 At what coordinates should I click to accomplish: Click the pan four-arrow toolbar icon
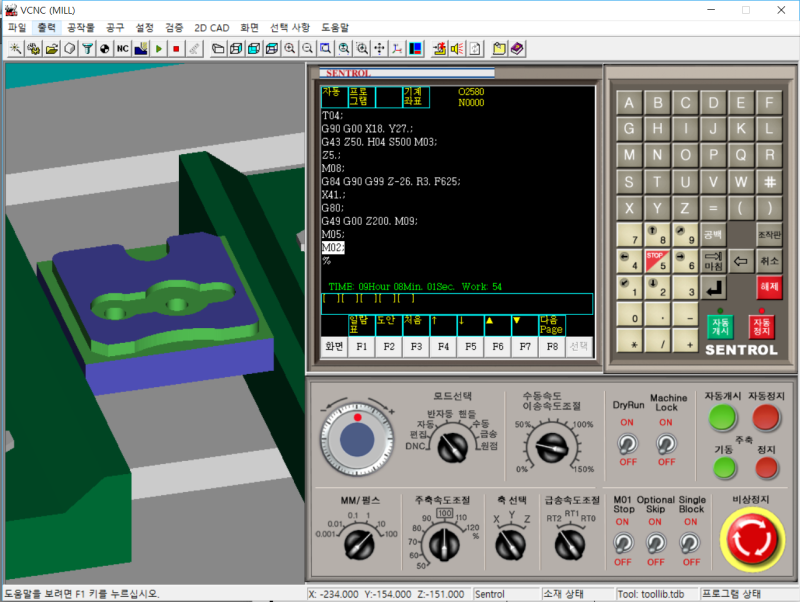coord(379,48)
